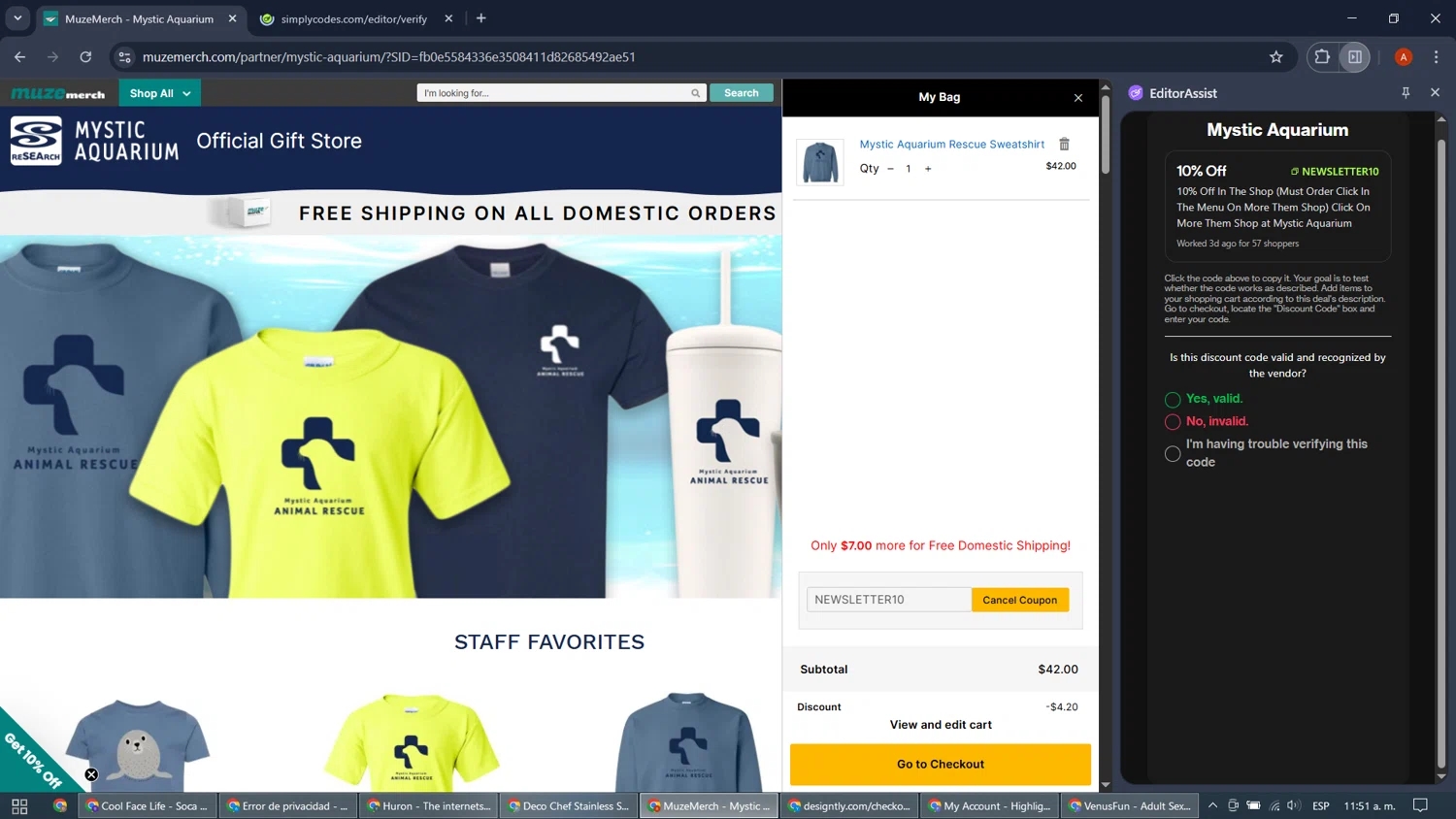The height and width of the screenshot is (819, 1456).
Task: Toggle the browser side panel icon
Action: tap(1354, 57)
